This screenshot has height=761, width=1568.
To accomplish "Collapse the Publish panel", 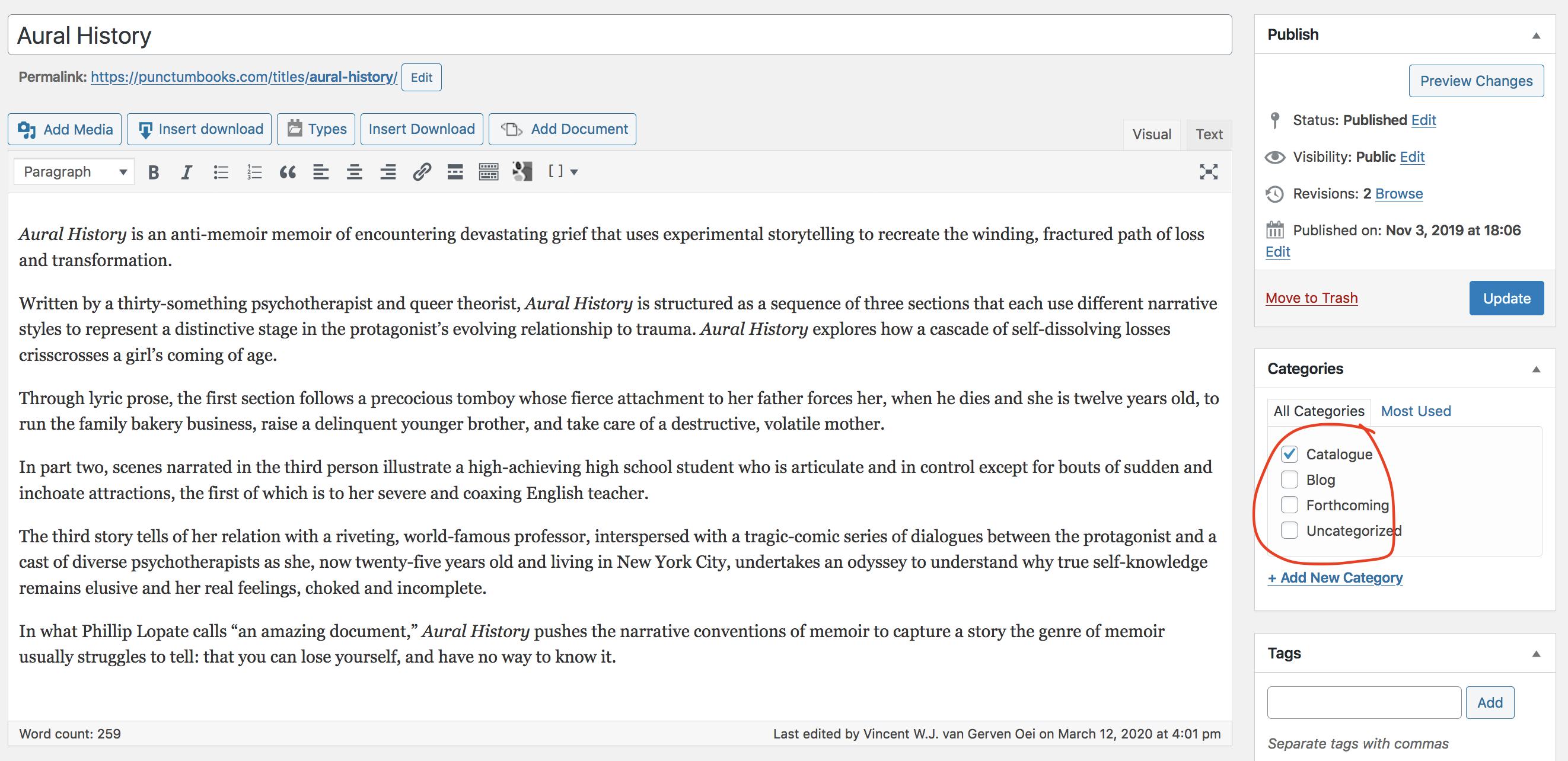I will [1536, 36].
